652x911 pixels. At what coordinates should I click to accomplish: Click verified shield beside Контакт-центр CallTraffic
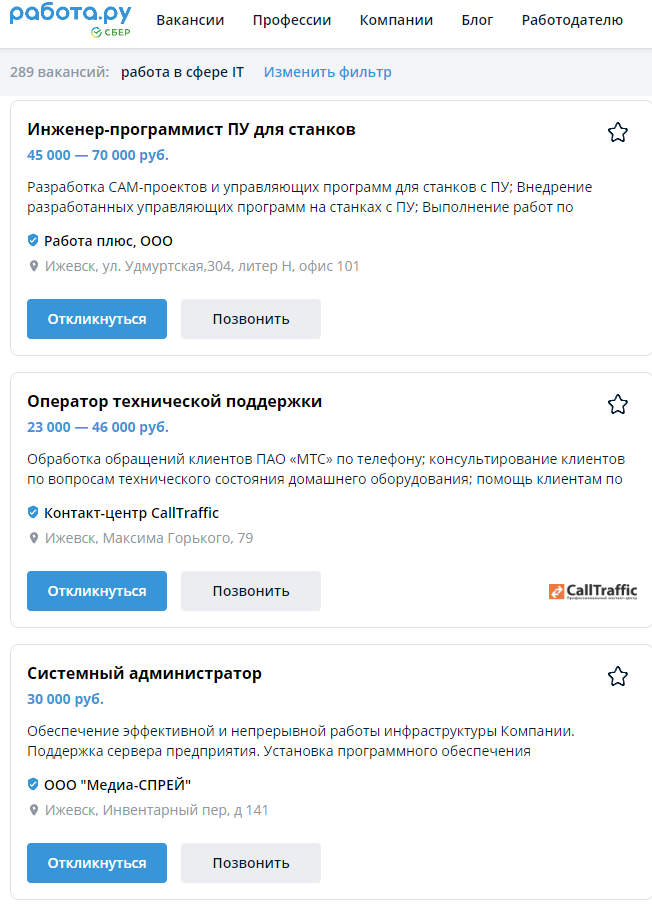coord(33,512)
